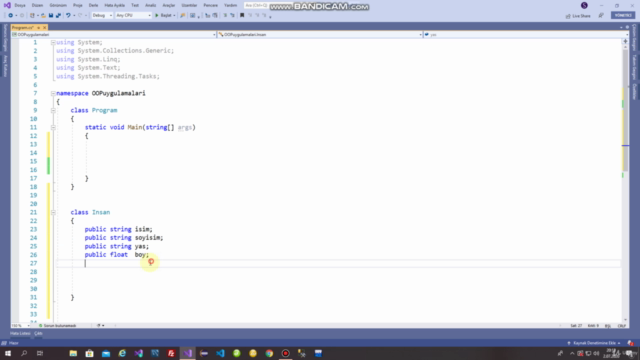
Task: Click the CRLF line ending indicator
Action: click(622, 326)
